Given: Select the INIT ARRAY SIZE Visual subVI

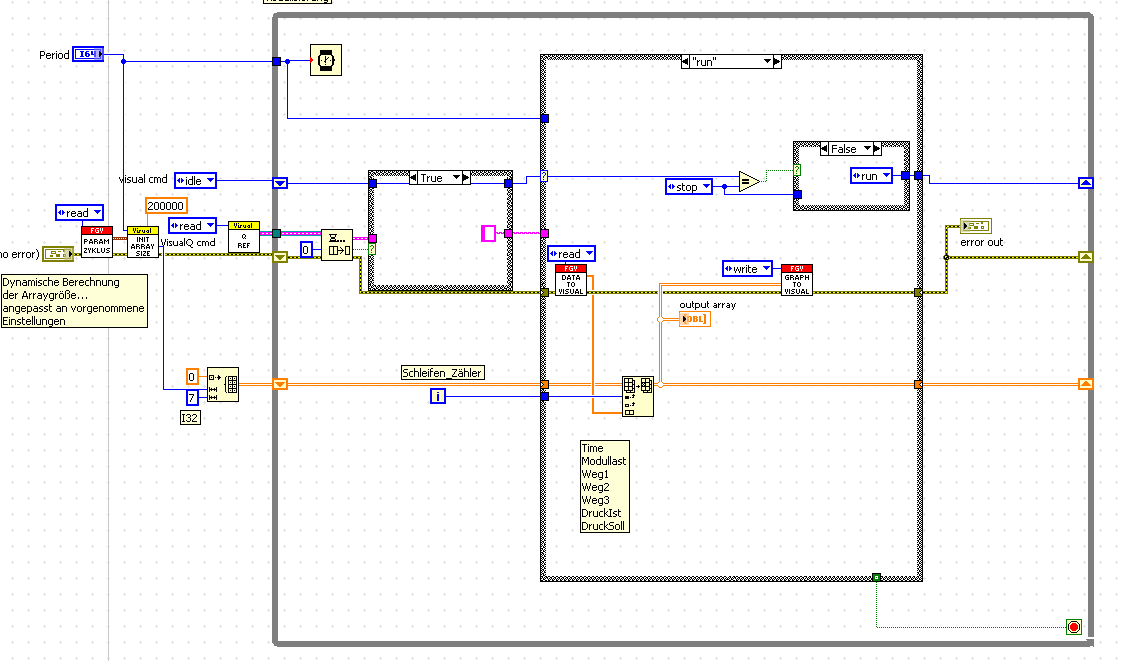Looking at the screenshot, I should pyautogui.click(x=143, y=241).
